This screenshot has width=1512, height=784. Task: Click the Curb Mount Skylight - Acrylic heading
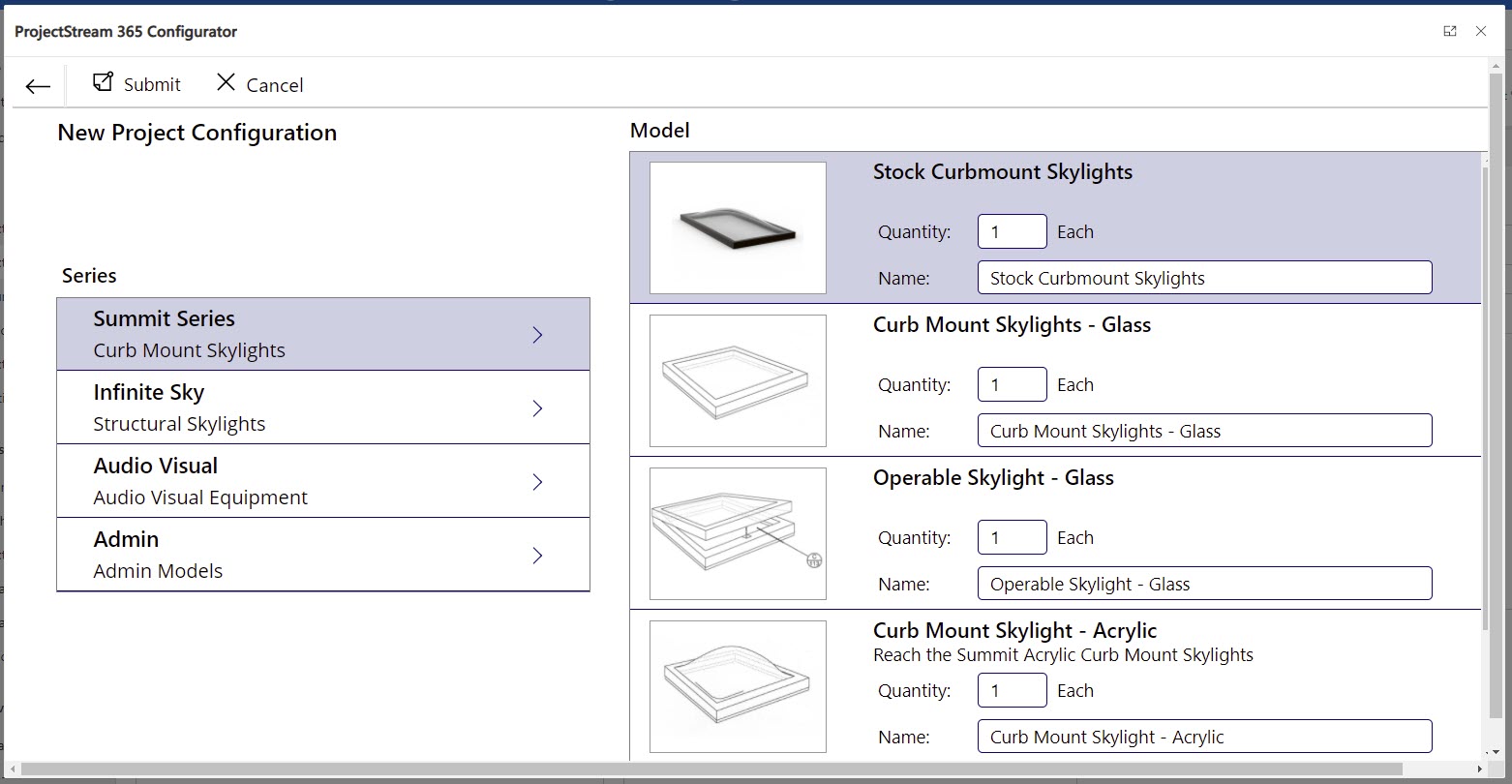(x=1014, y=631)
